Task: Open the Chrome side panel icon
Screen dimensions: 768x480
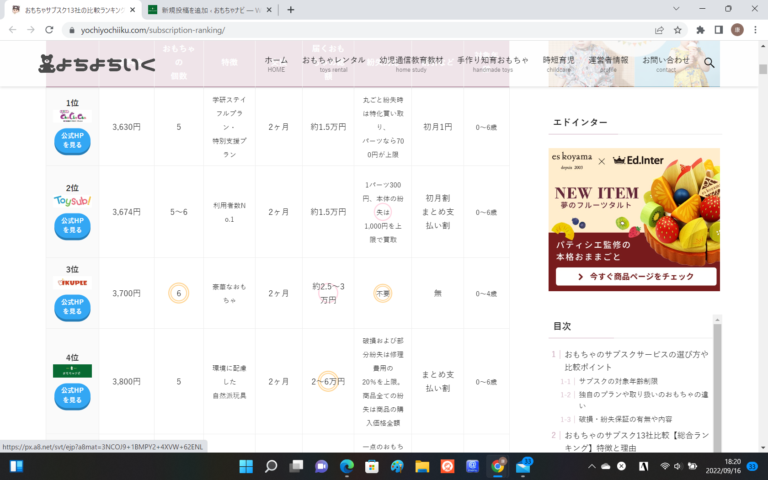Action: point(719,30)
